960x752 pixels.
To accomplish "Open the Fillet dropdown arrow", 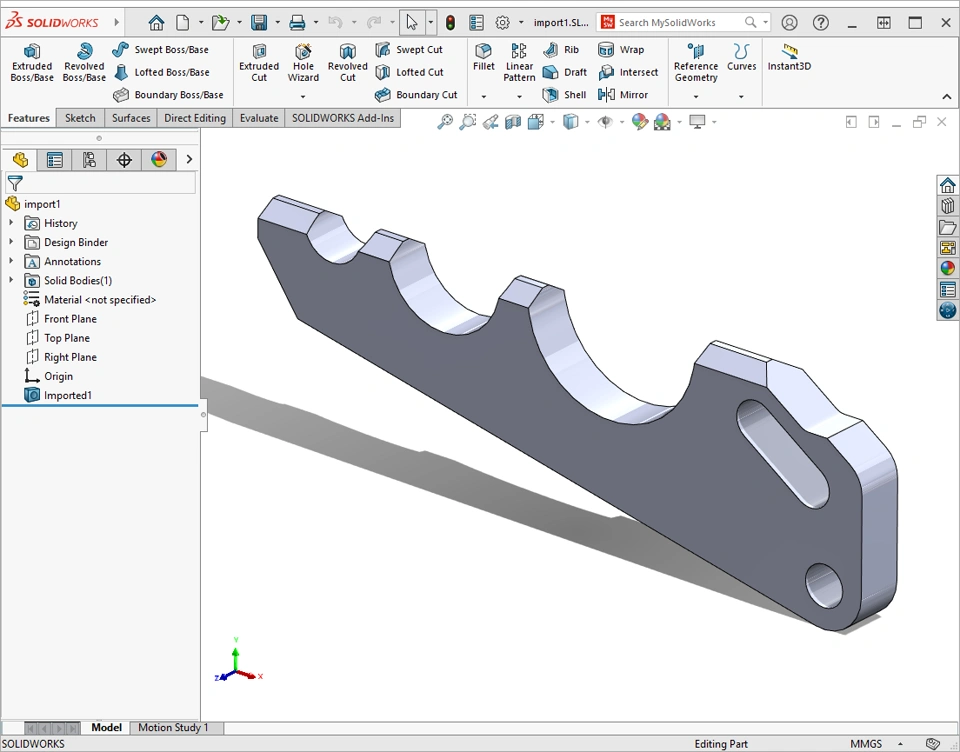I will tap(484, 96).
